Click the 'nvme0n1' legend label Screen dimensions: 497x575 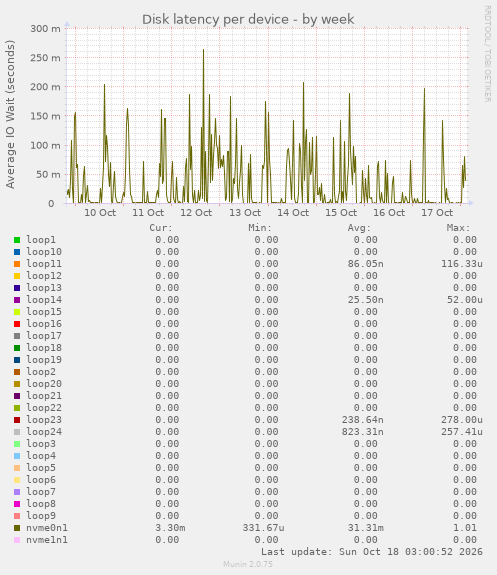click(x=47, y=528)
